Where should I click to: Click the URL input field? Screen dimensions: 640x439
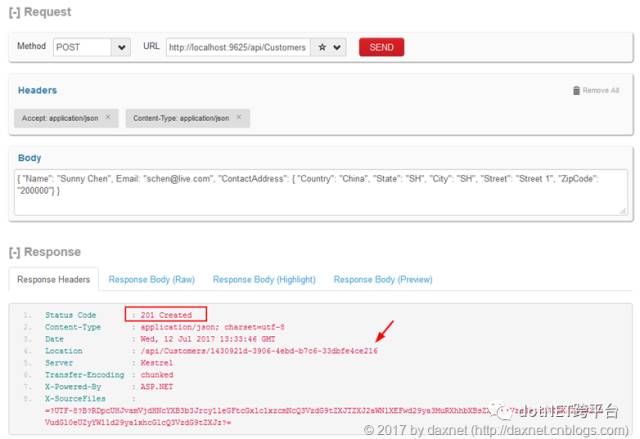coord(238,47)
